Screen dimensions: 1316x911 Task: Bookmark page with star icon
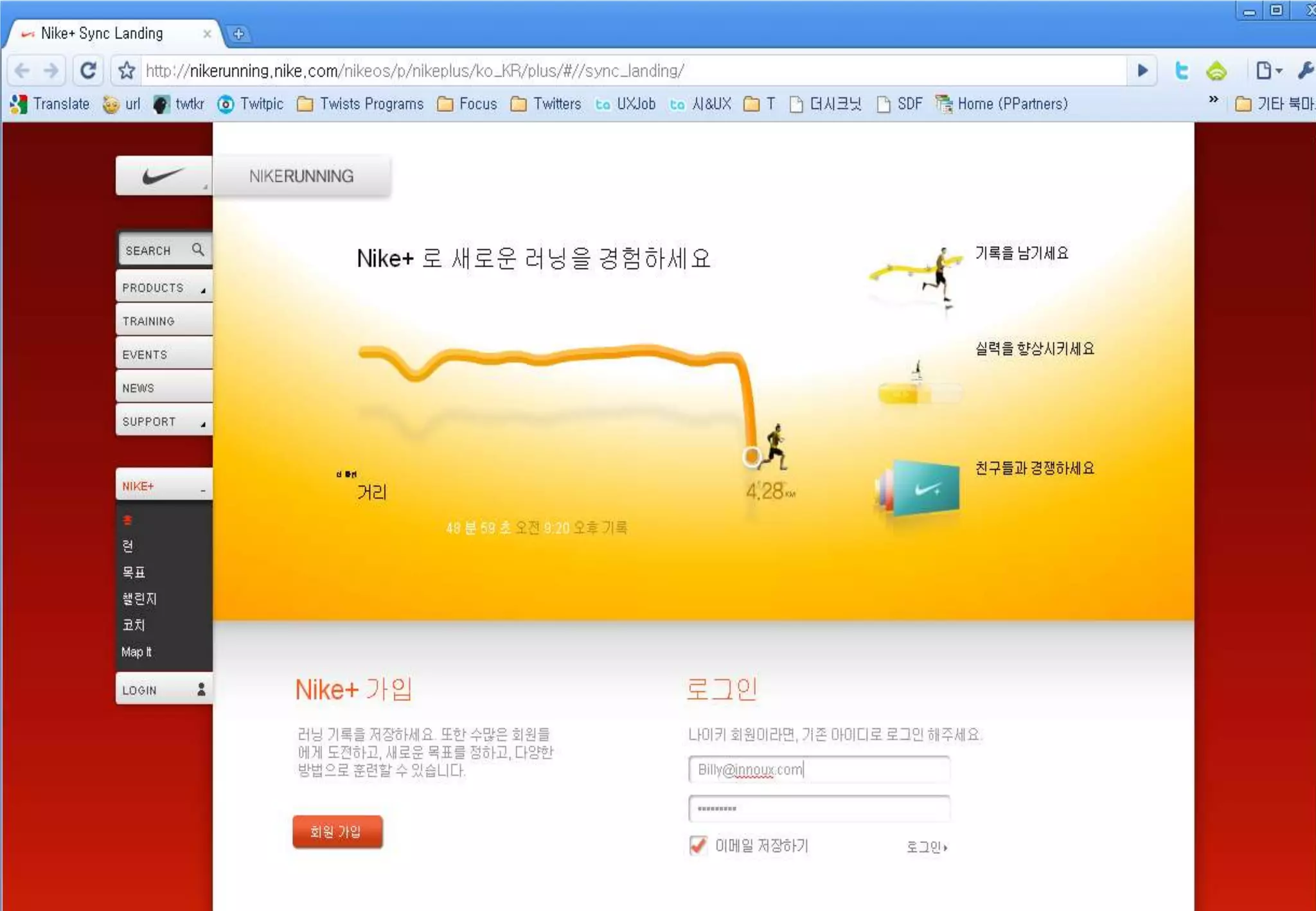pos(127,70)
